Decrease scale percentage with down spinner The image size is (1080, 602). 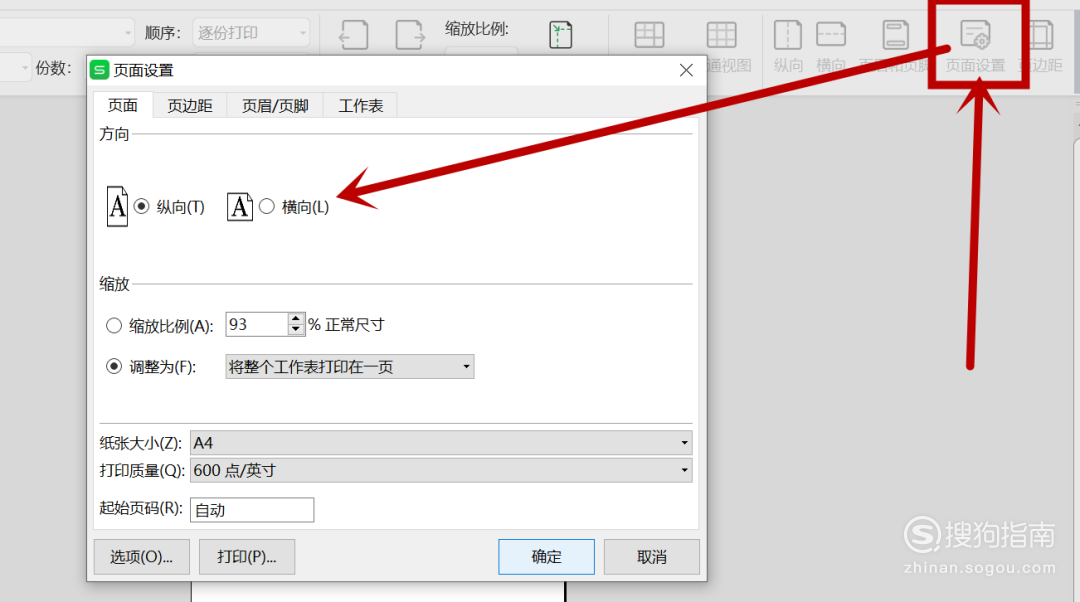(295, 330)
